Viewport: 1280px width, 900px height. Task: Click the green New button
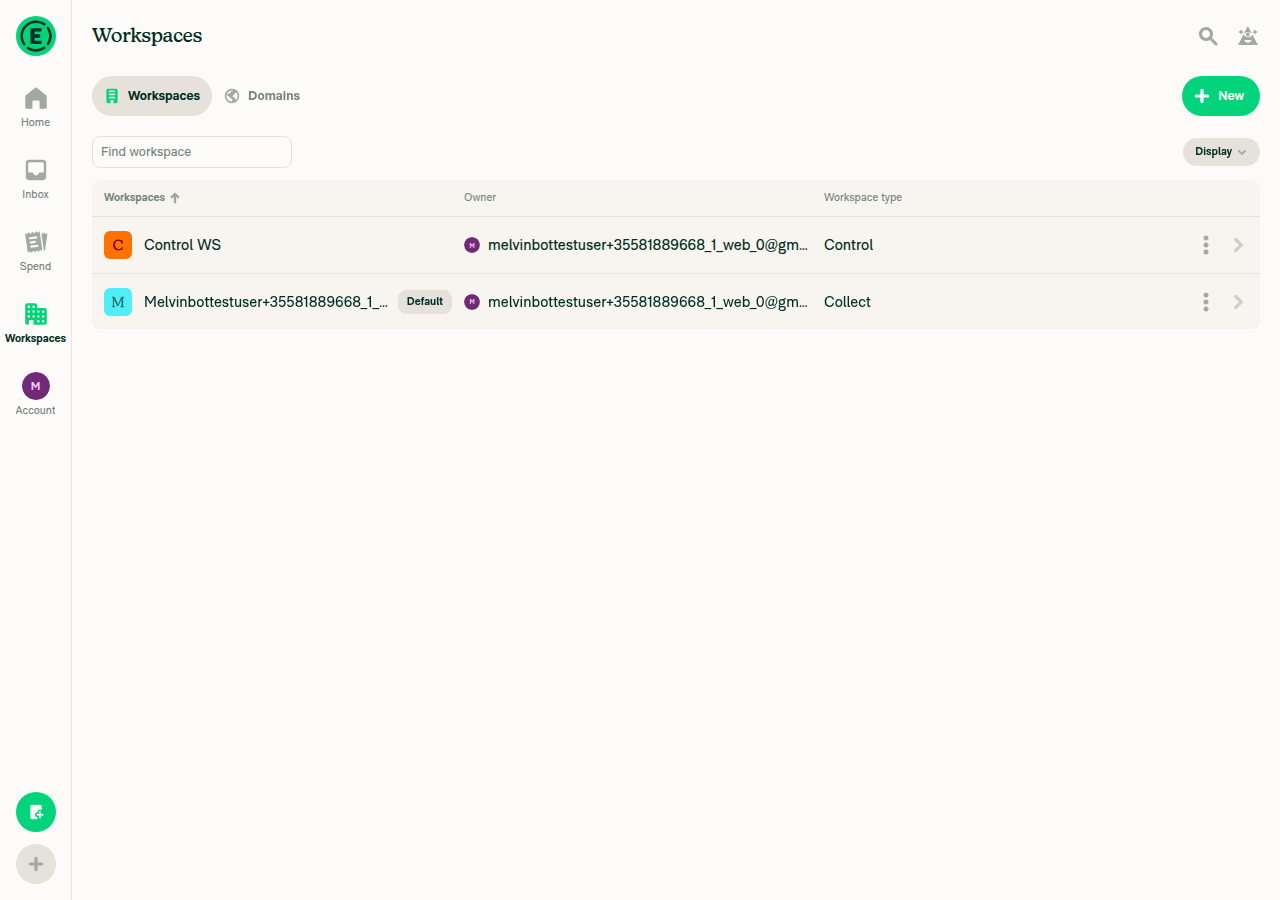[x=1221, y=96]
